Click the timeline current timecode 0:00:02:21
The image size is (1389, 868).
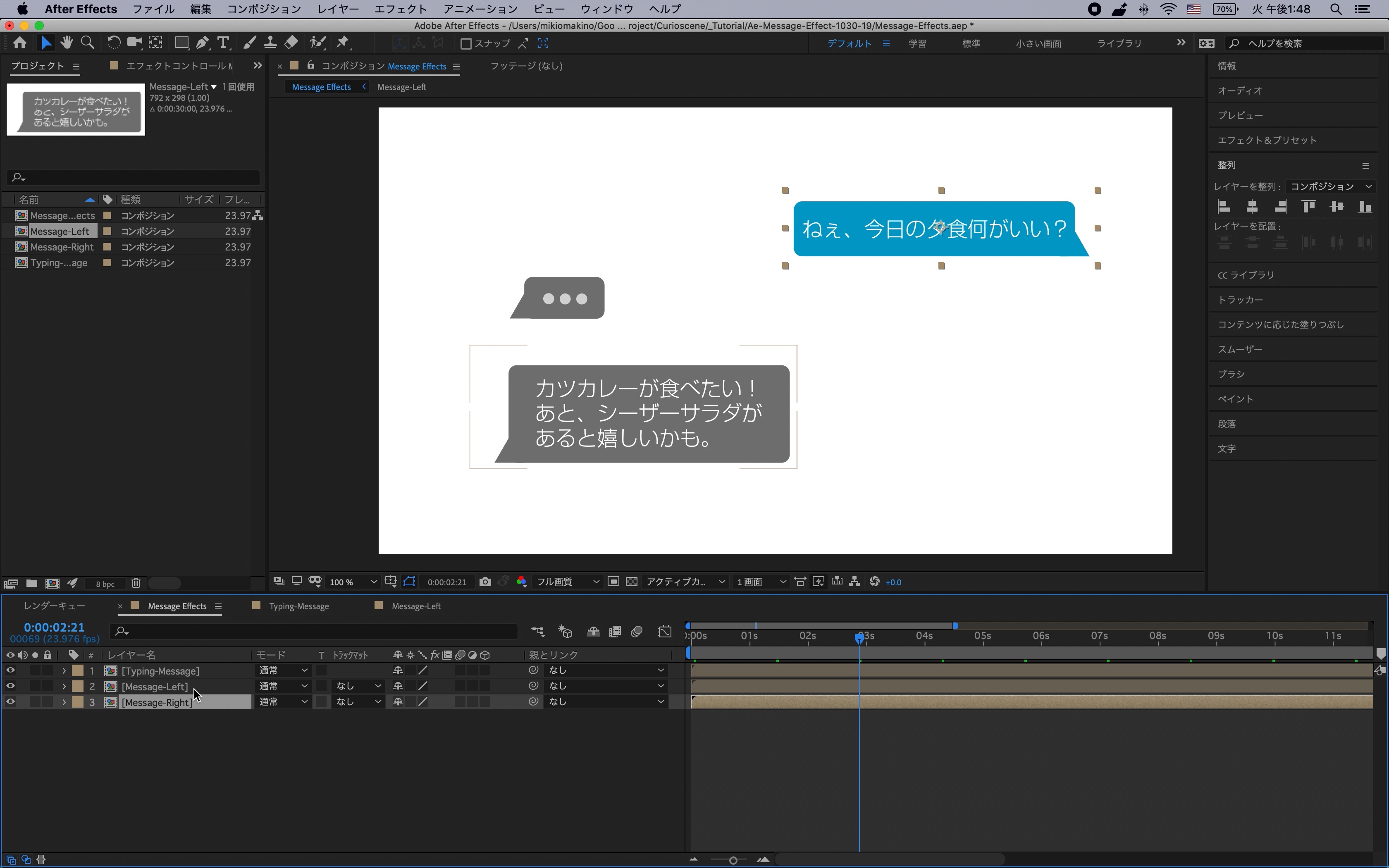pos(54,627)
